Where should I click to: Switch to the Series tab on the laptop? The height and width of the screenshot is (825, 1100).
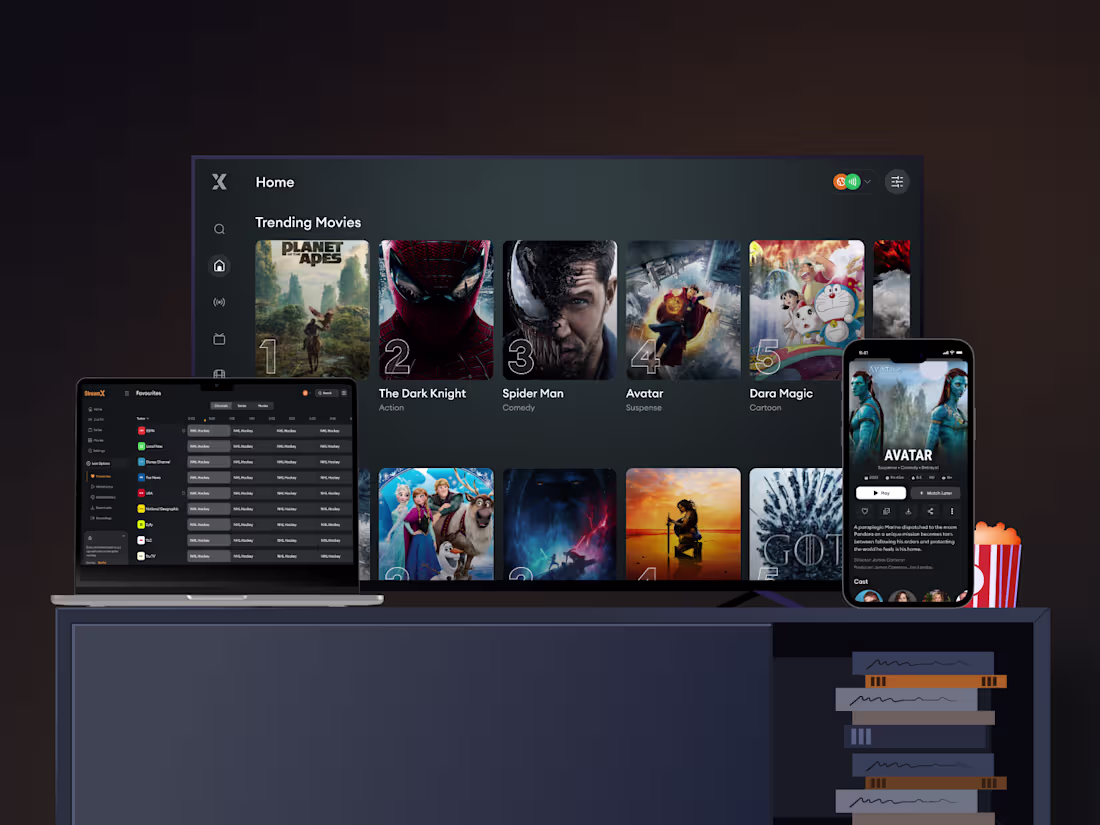(243, 405)
